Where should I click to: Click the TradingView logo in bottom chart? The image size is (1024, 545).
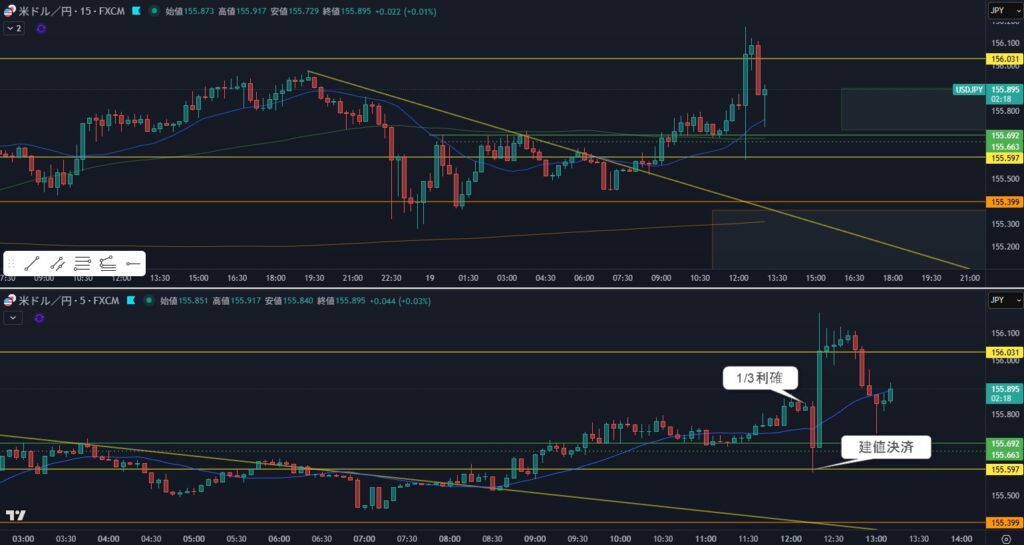(x=15, y=515)
